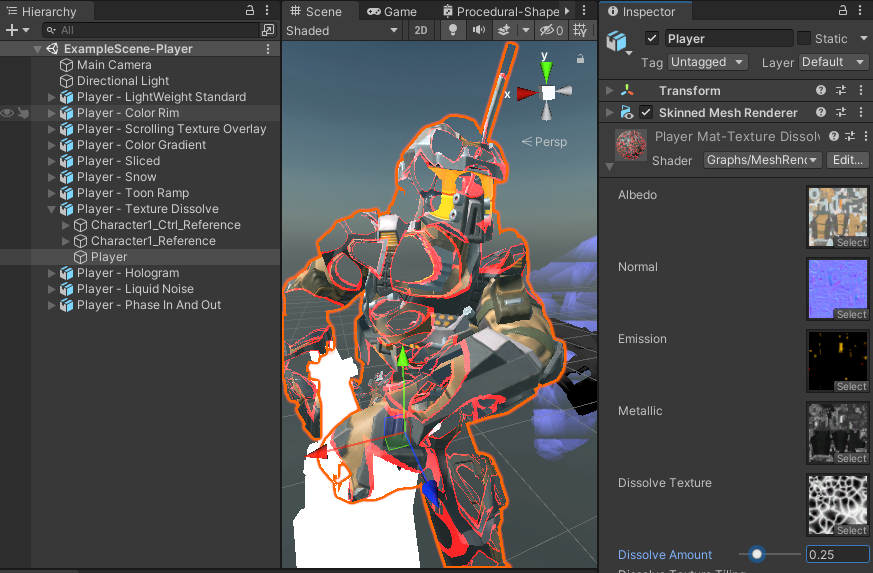Screen dimensions: 873x573
Task: Toggle scene lighting bulb icon
Action: (453, 30)
